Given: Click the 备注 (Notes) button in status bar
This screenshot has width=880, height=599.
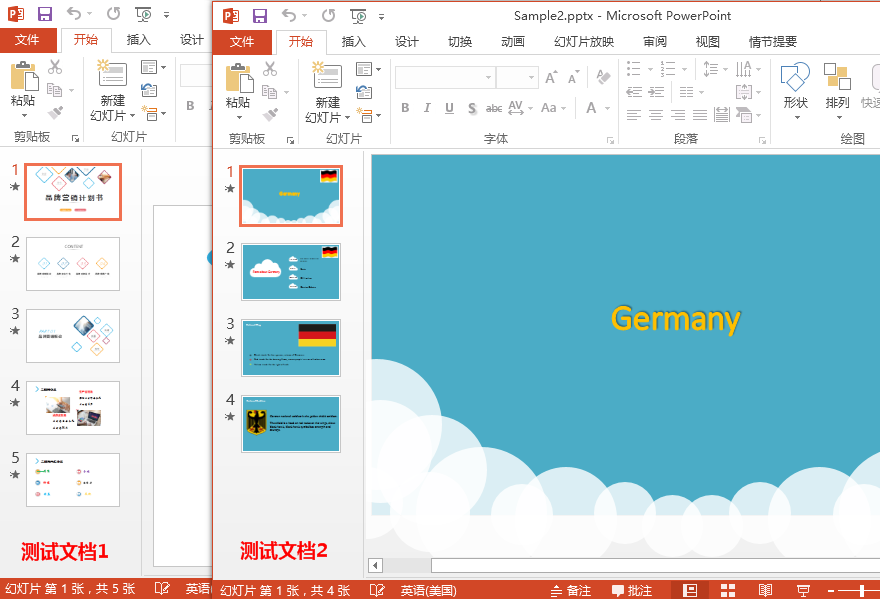Looking at the screenshot, I should [571, 590].
